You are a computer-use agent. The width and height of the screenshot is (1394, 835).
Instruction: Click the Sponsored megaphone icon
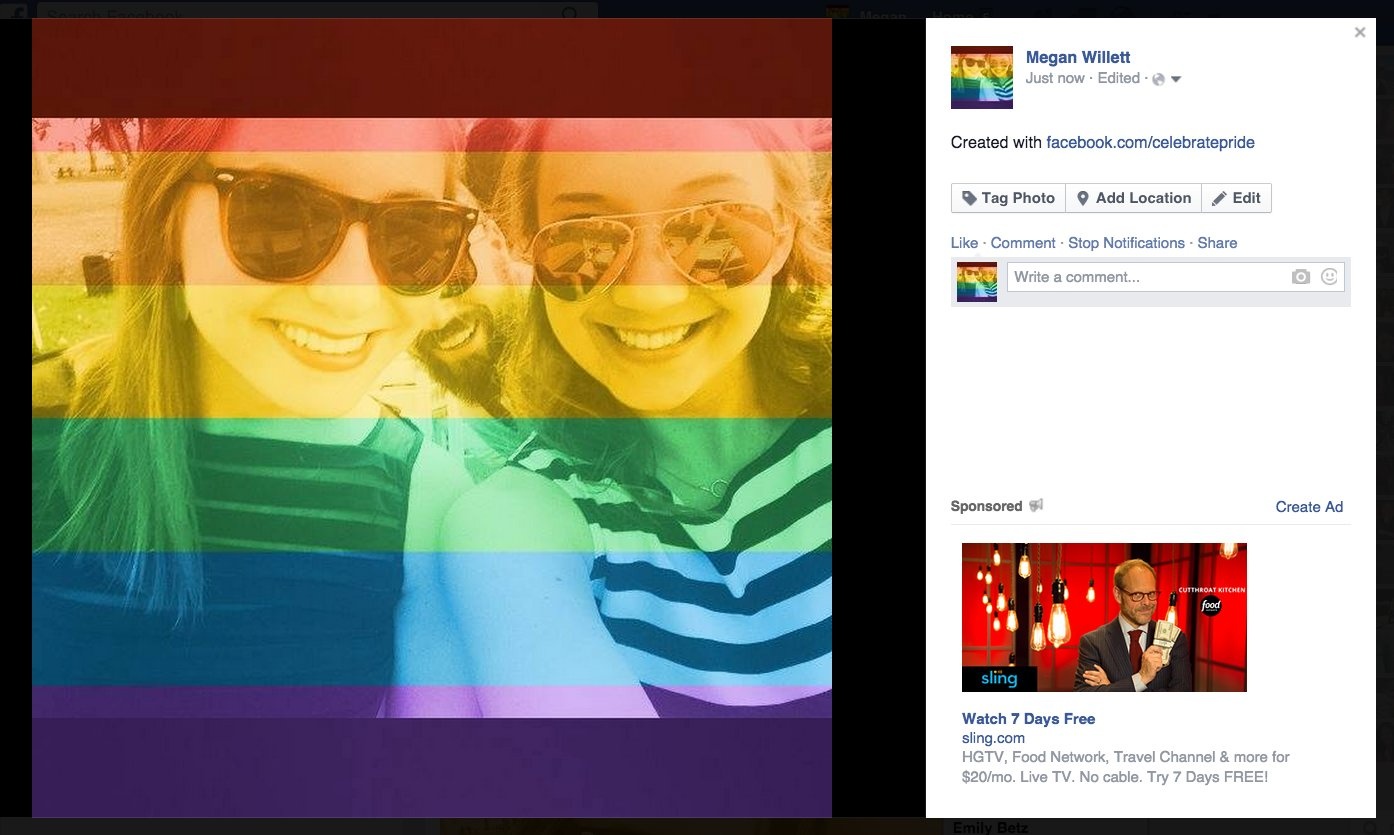1036,506
